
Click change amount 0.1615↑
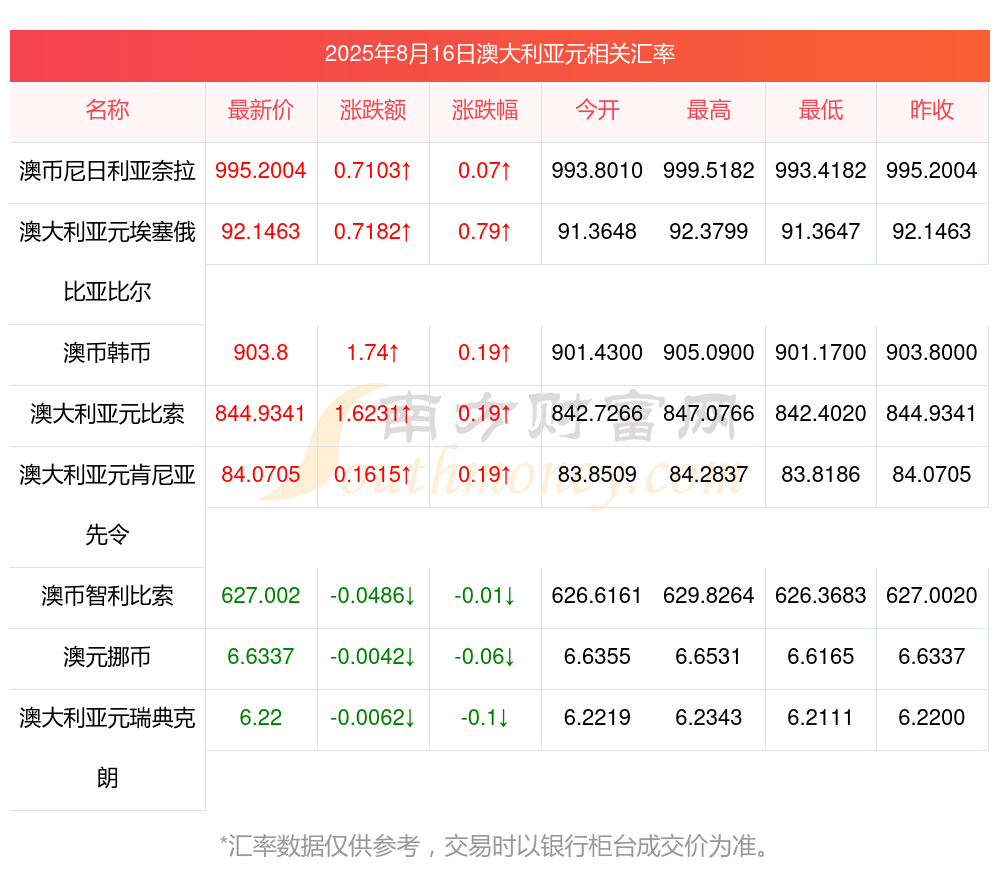(373, 474)
